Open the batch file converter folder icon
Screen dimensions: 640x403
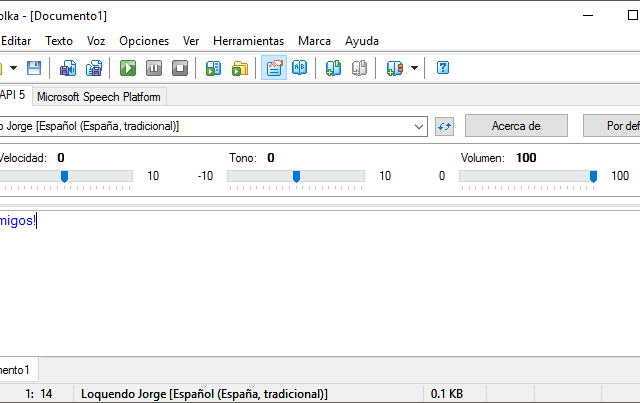(x=240, y=68)
